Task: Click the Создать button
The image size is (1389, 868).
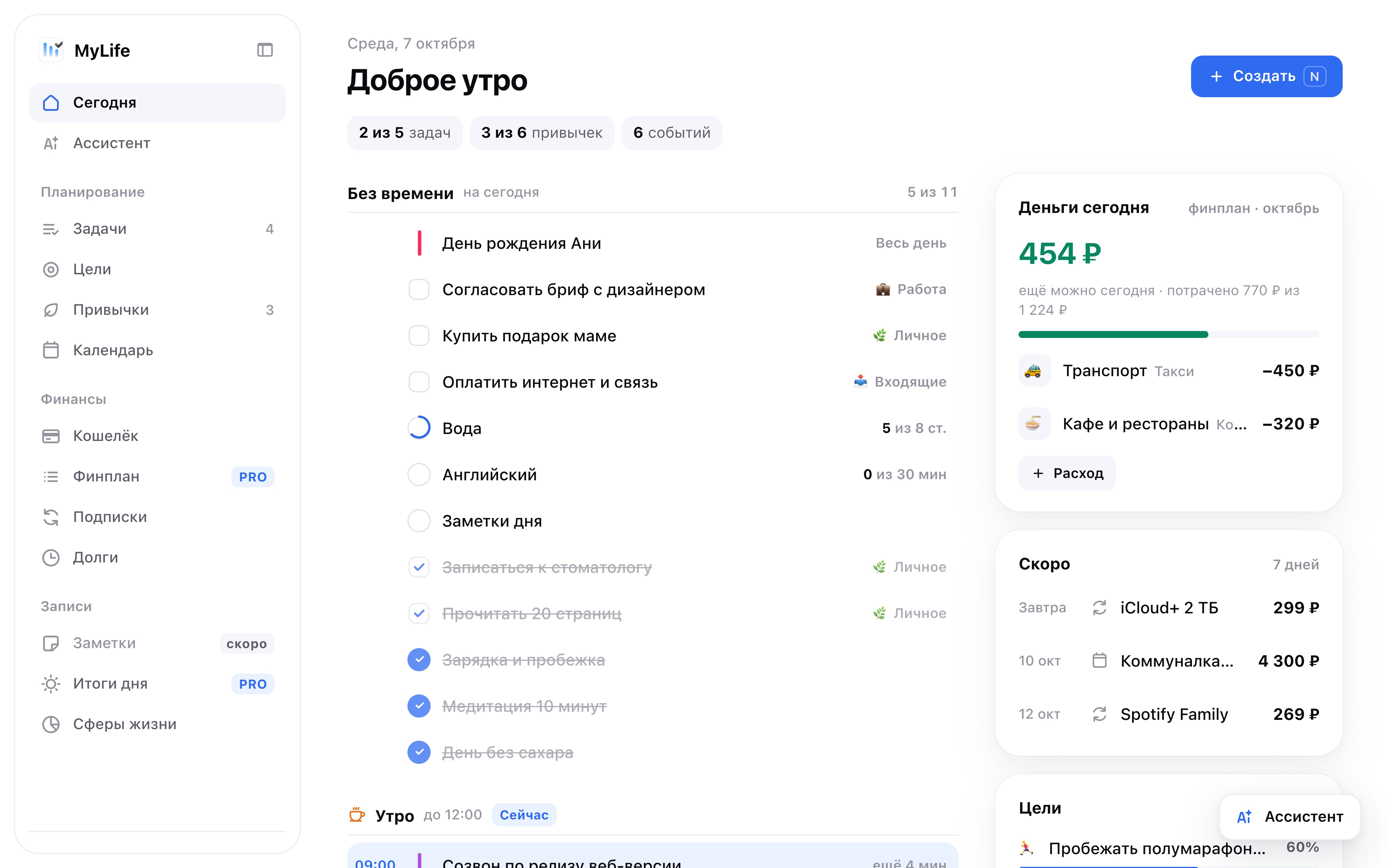Action: tap(1266, 76)
